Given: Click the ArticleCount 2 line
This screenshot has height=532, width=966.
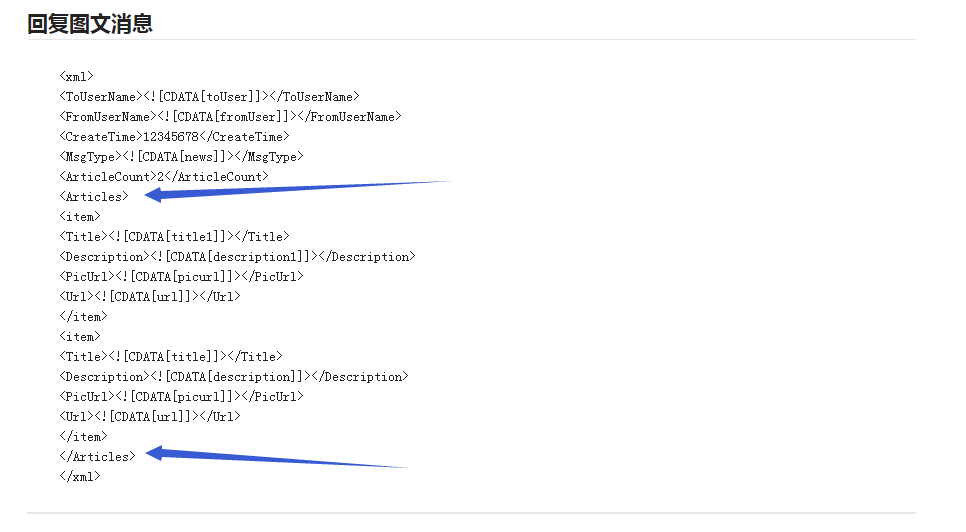Looking at the screenshot, I should pos(164,177).
